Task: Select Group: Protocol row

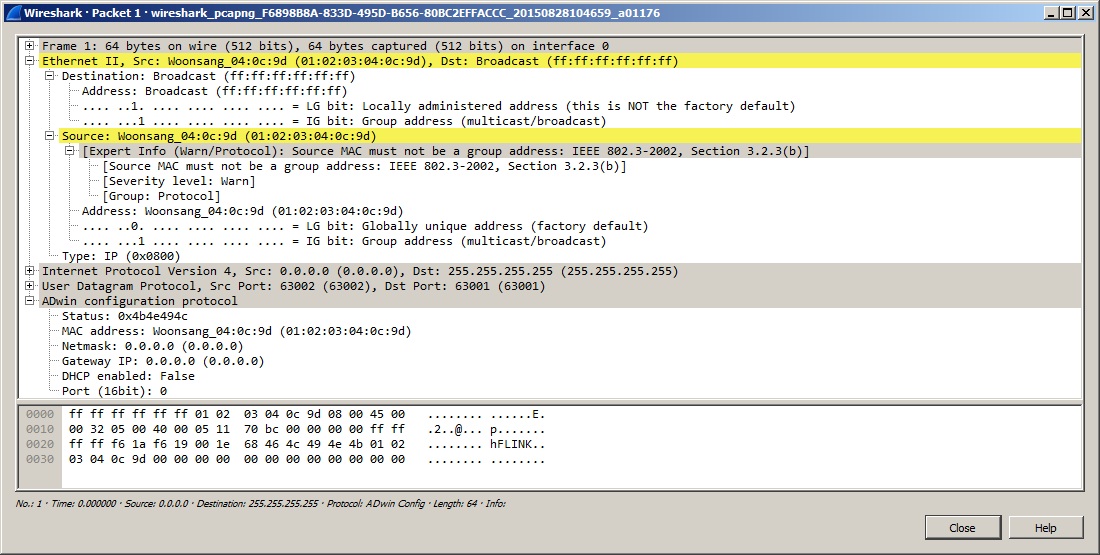Action: pos(161,196)
